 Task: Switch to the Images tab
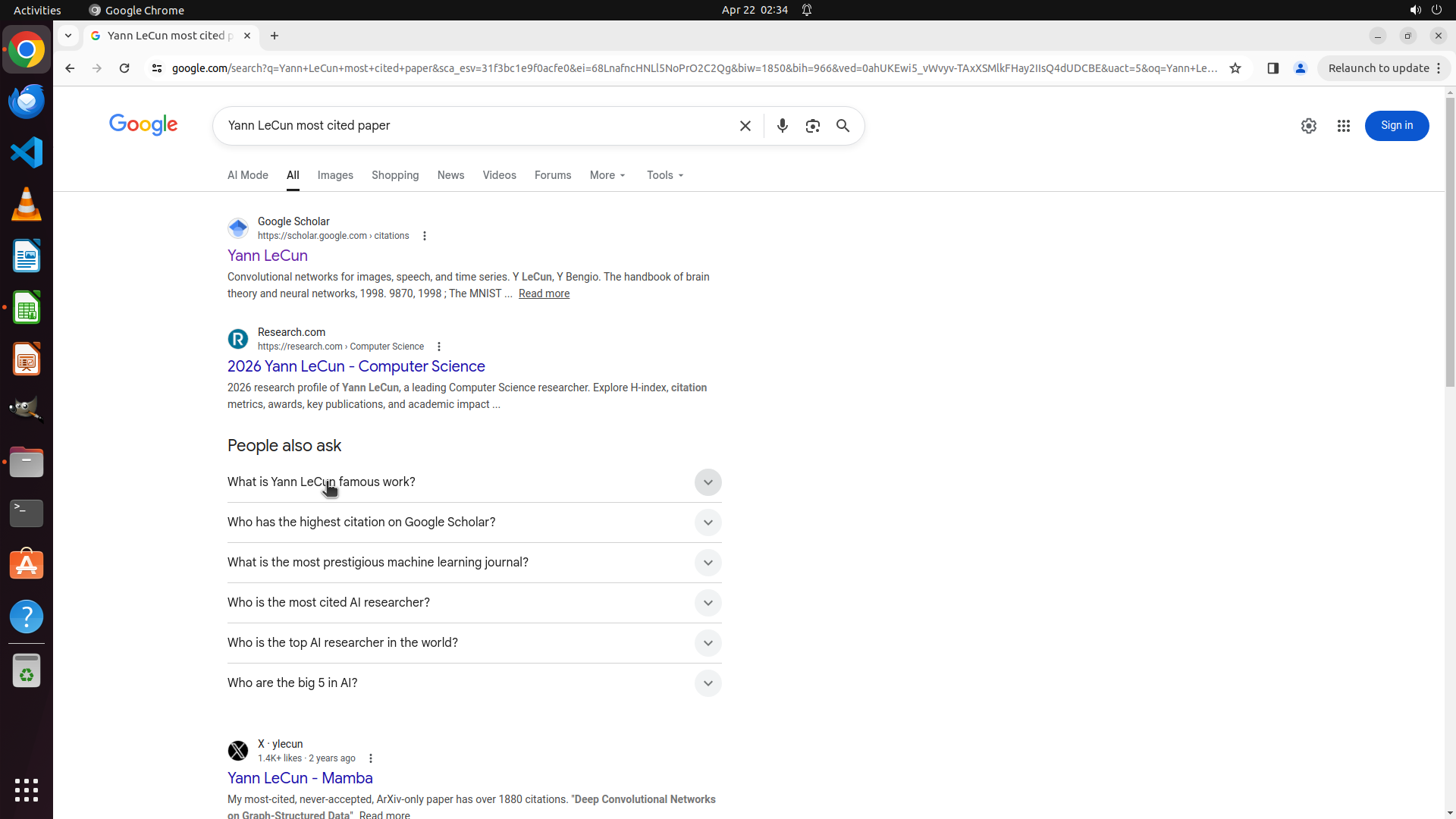pyautogui.click(x=335, y=175)
